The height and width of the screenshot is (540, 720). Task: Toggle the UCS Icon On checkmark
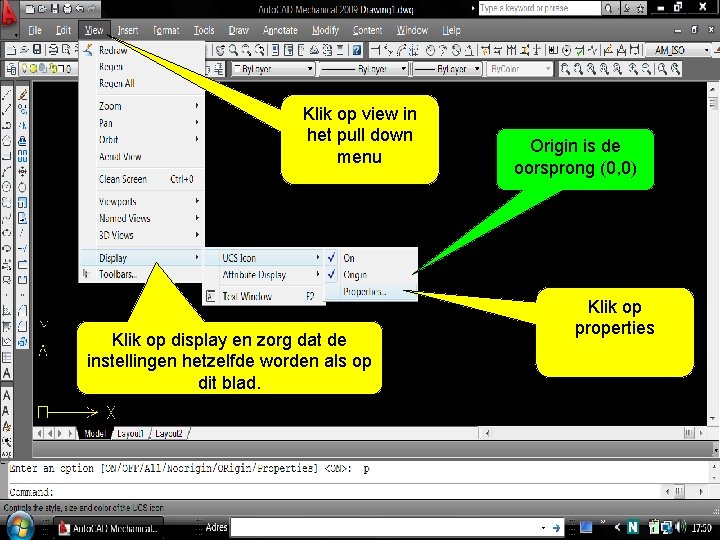tap(332, 258)
